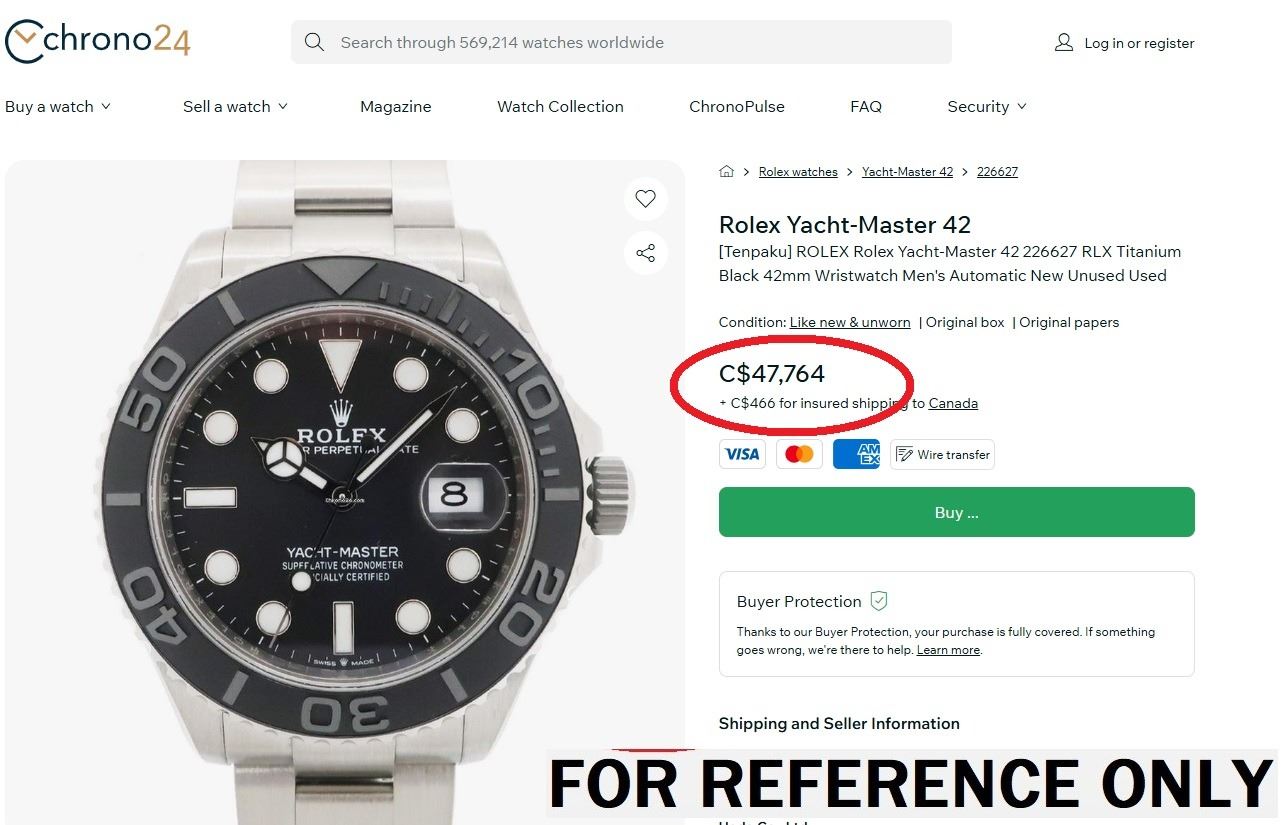The width and height of the screenshot is (1282, 825).
Task: Expand the Buy a watch dropdown
Action: point(58,107)
